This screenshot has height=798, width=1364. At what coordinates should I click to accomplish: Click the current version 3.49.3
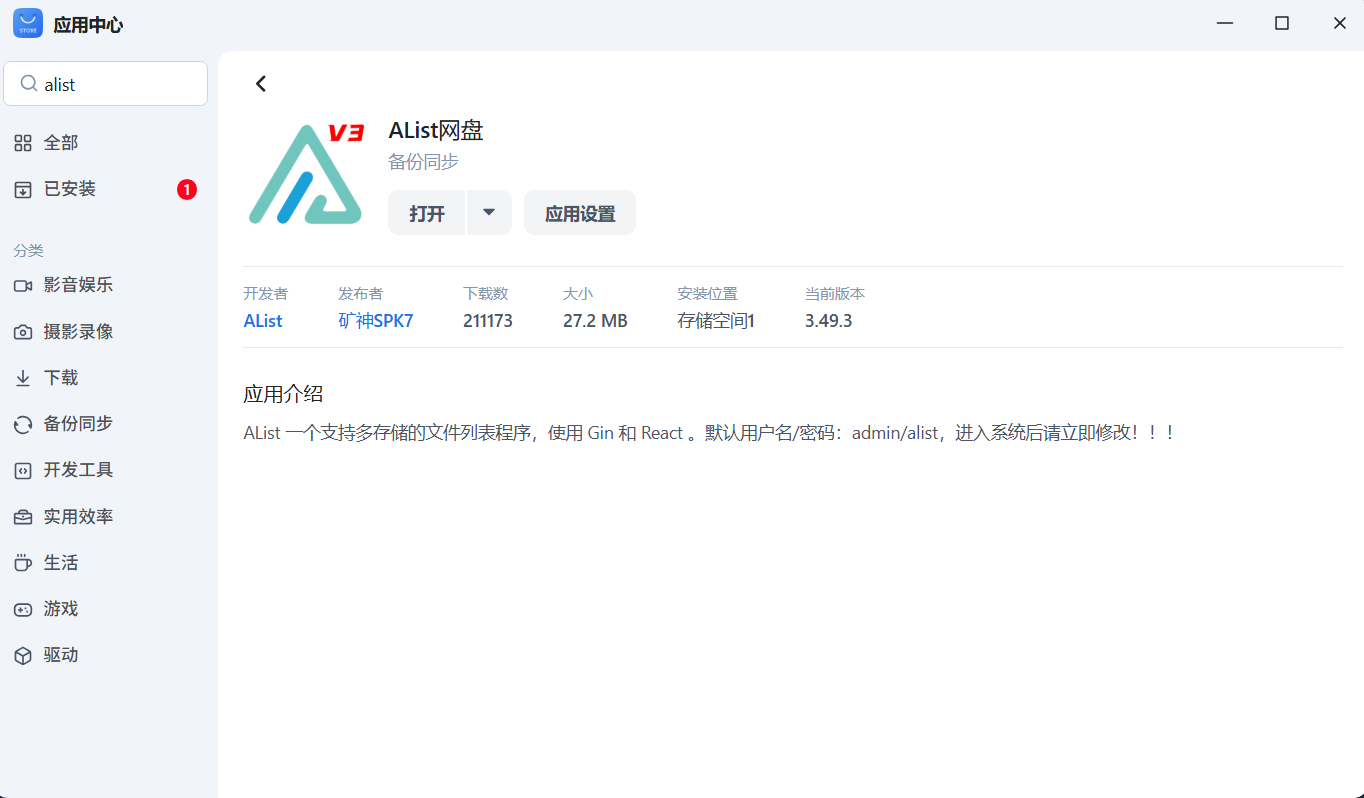click(828, 321)
